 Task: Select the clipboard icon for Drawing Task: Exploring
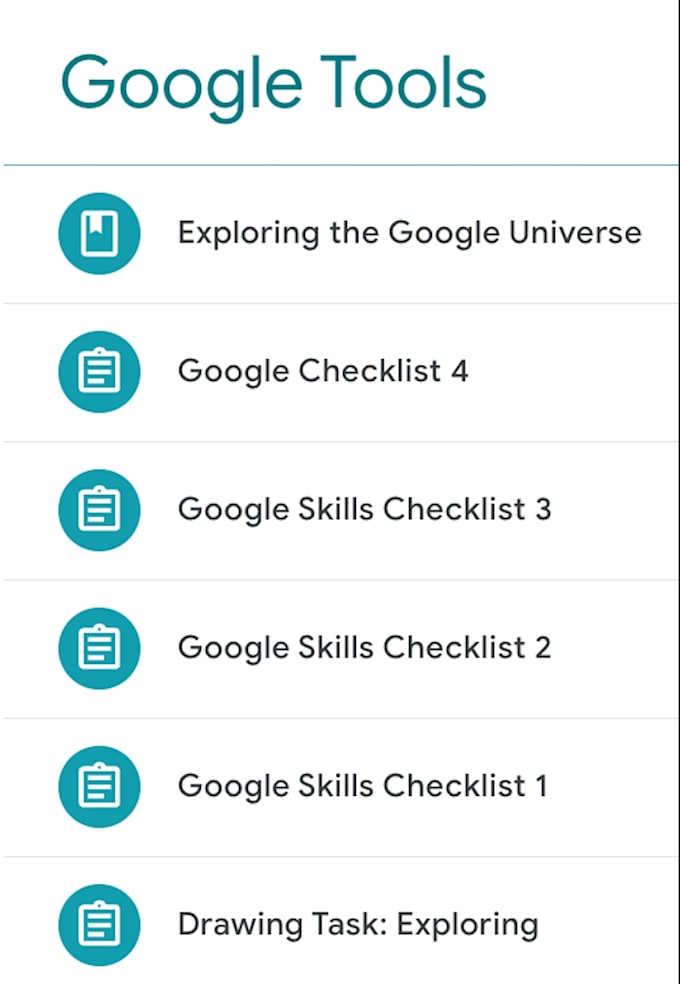tap(100, 924)
